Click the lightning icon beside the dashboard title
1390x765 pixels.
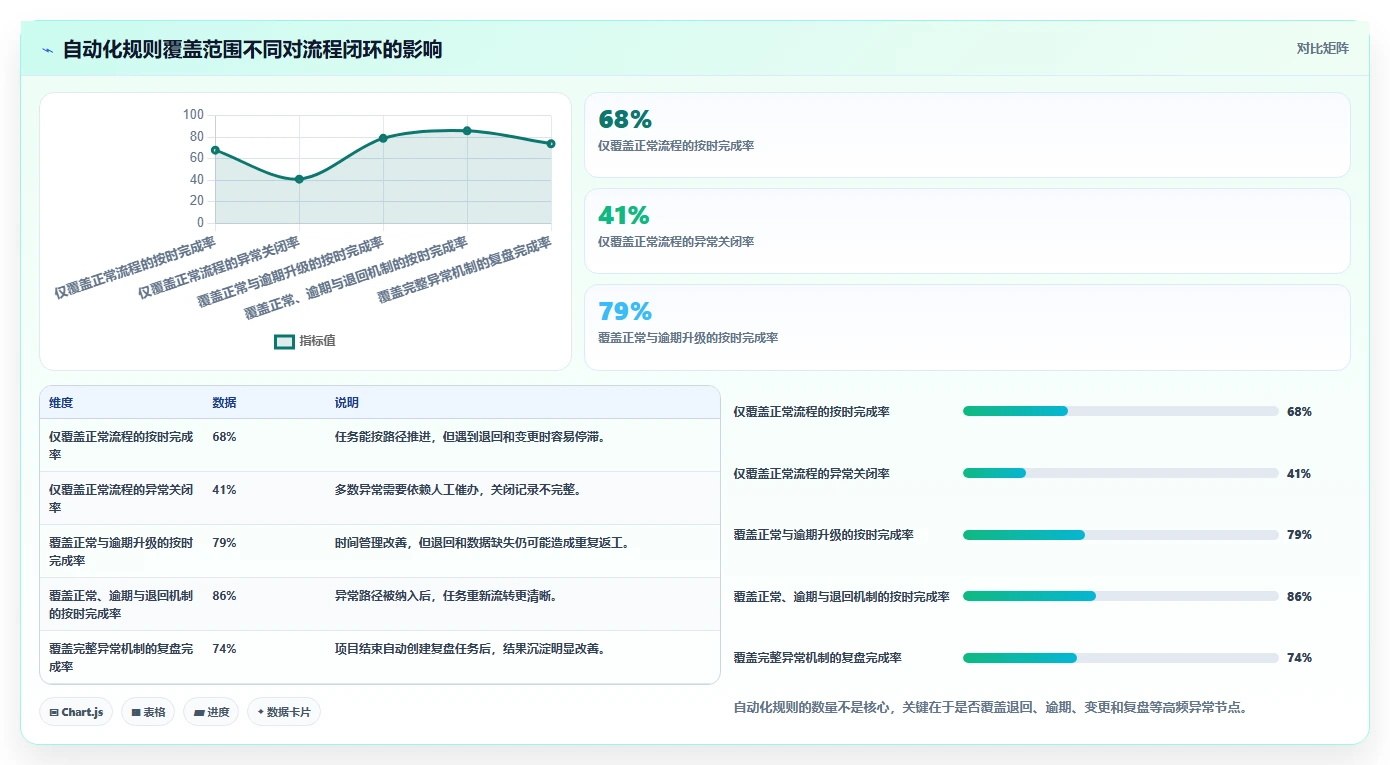click(48, 50)
